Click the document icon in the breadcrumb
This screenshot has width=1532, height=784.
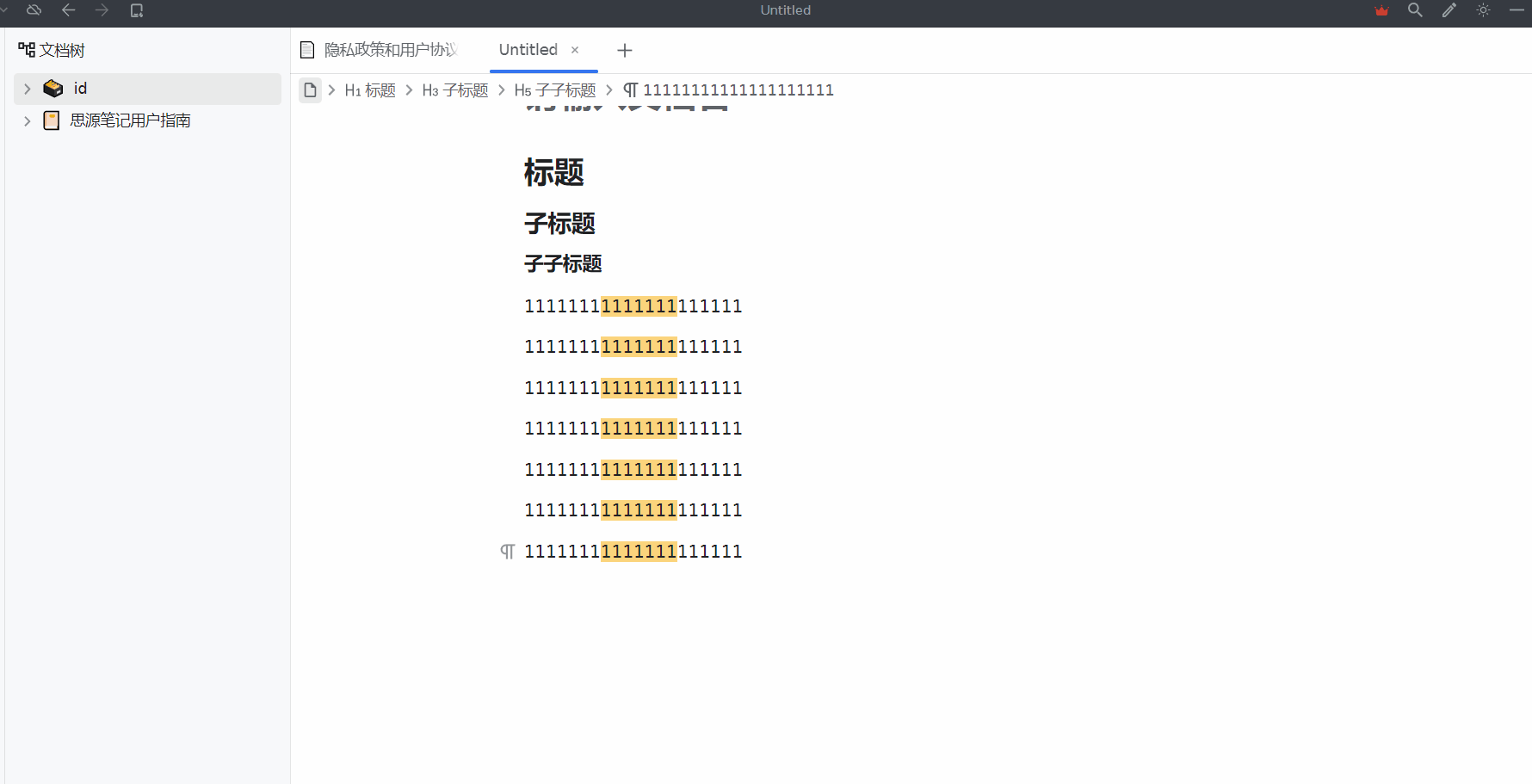point(310,90)
